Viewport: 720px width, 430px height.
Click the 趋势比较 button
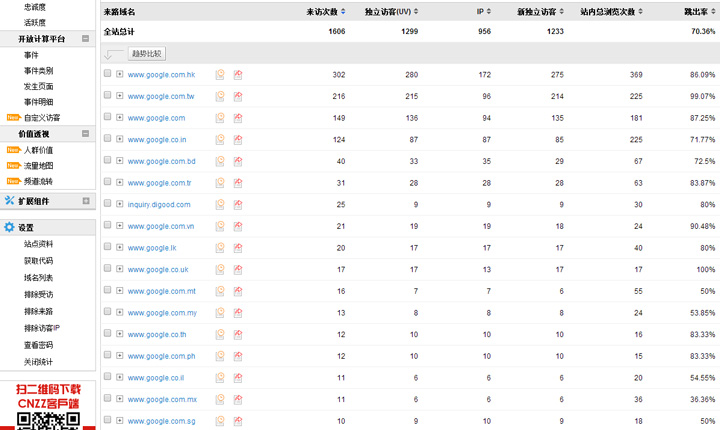(146, 53)
